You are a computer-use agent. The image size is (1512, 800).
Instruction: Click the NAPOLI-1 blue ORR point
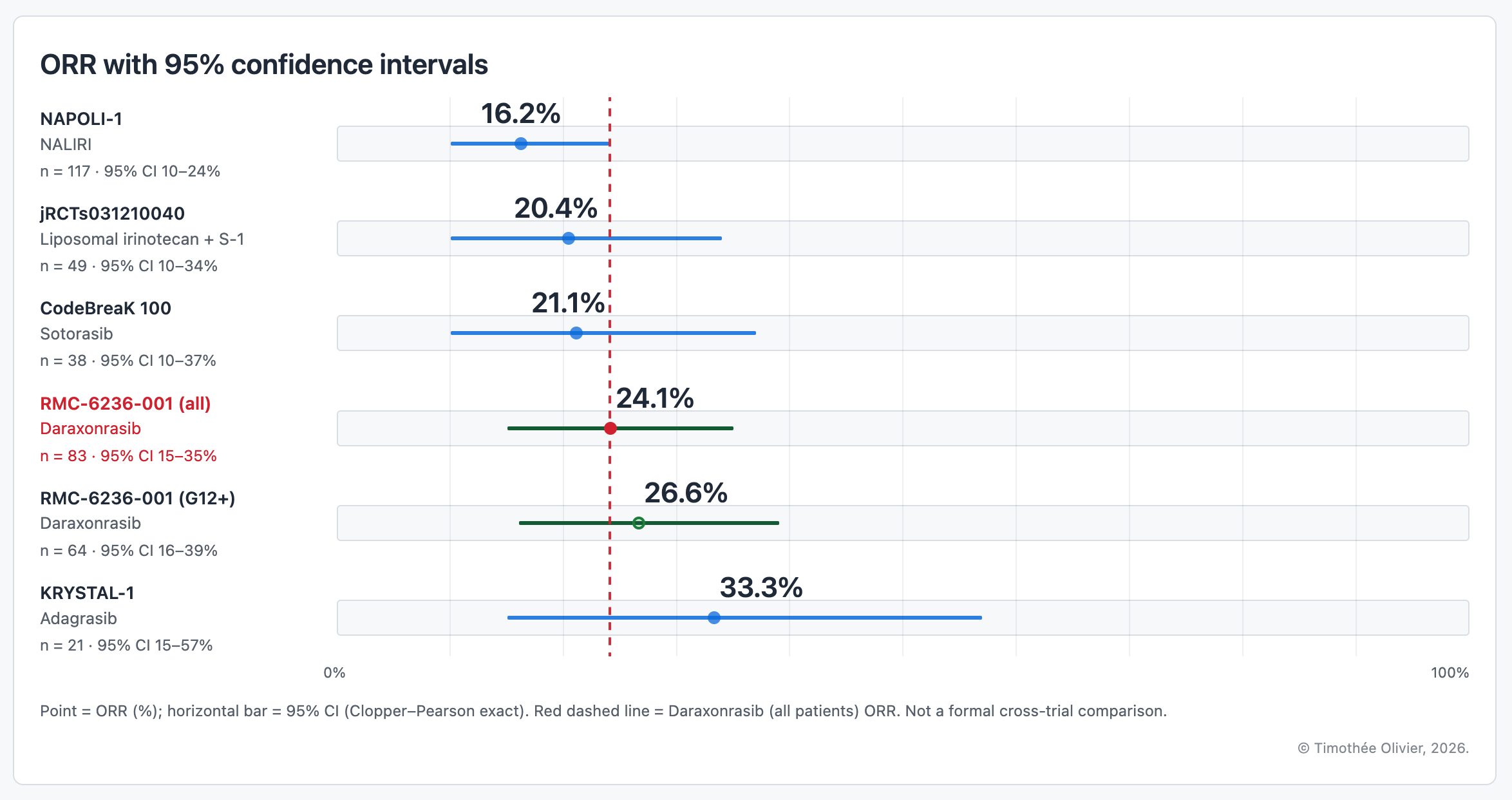(x=521, y=144)
